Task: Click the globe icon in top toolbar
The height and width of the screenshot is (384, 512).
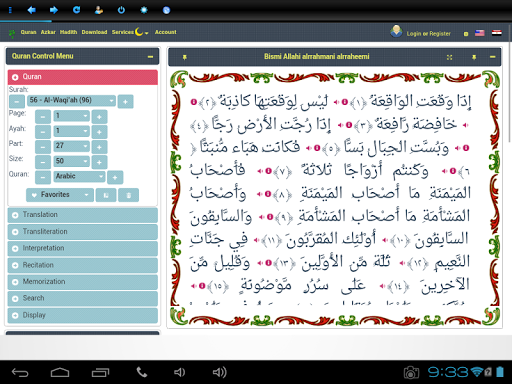Action: (x=166, y=10)
